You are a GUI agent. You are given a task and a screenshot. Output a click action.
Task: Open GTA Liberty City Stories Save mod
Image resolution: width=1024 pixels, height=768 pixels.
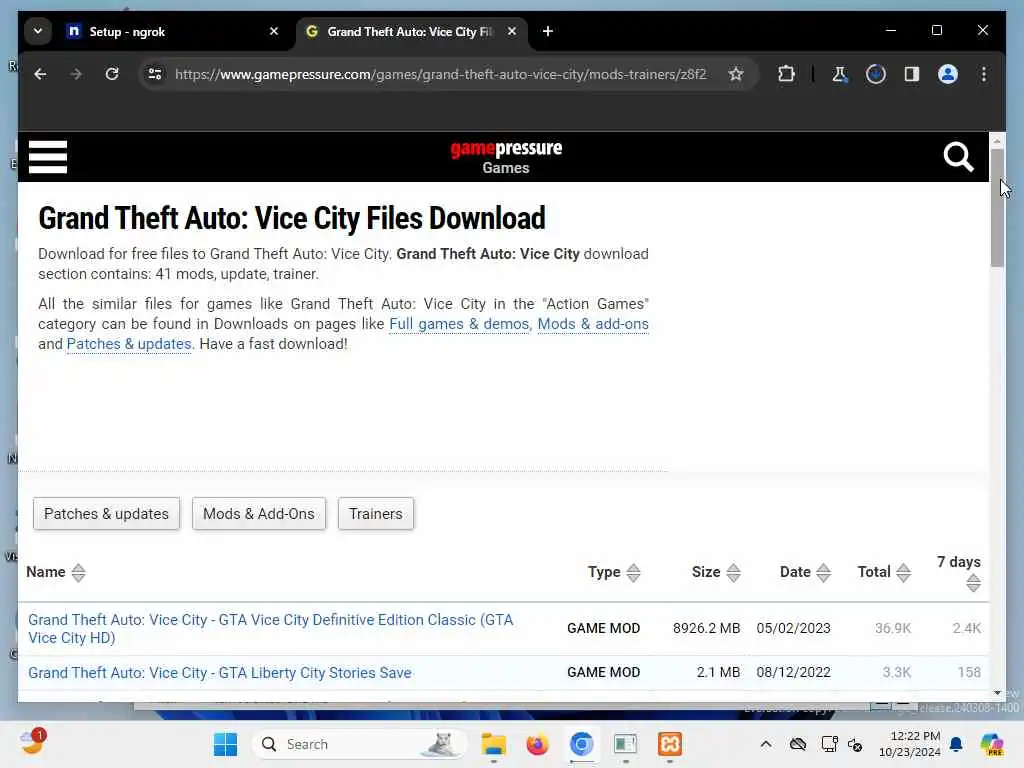pos(219,673)
